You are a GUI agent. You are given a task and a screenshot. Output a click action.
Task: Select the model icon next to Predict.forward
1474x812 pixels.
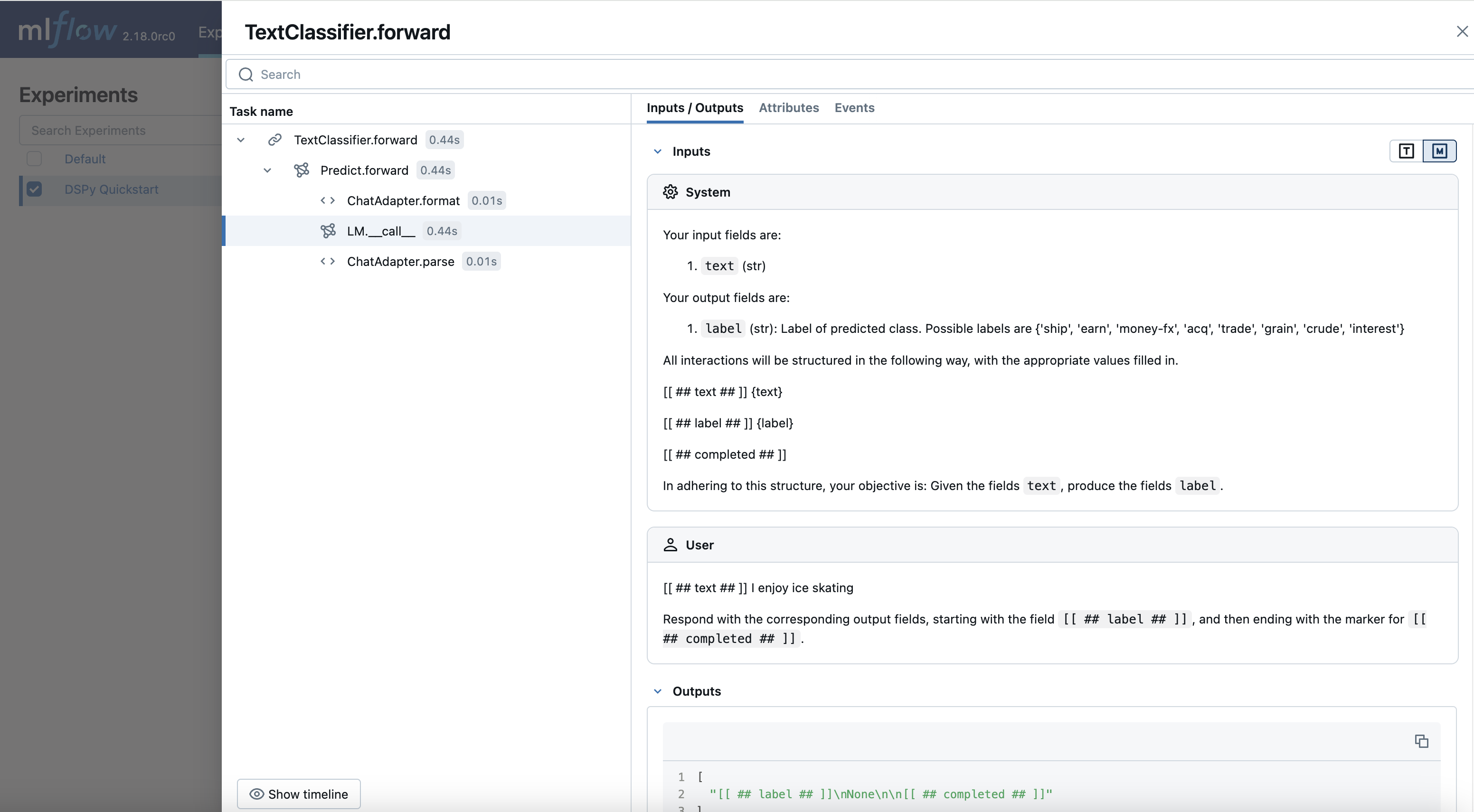tap(302, 170)
